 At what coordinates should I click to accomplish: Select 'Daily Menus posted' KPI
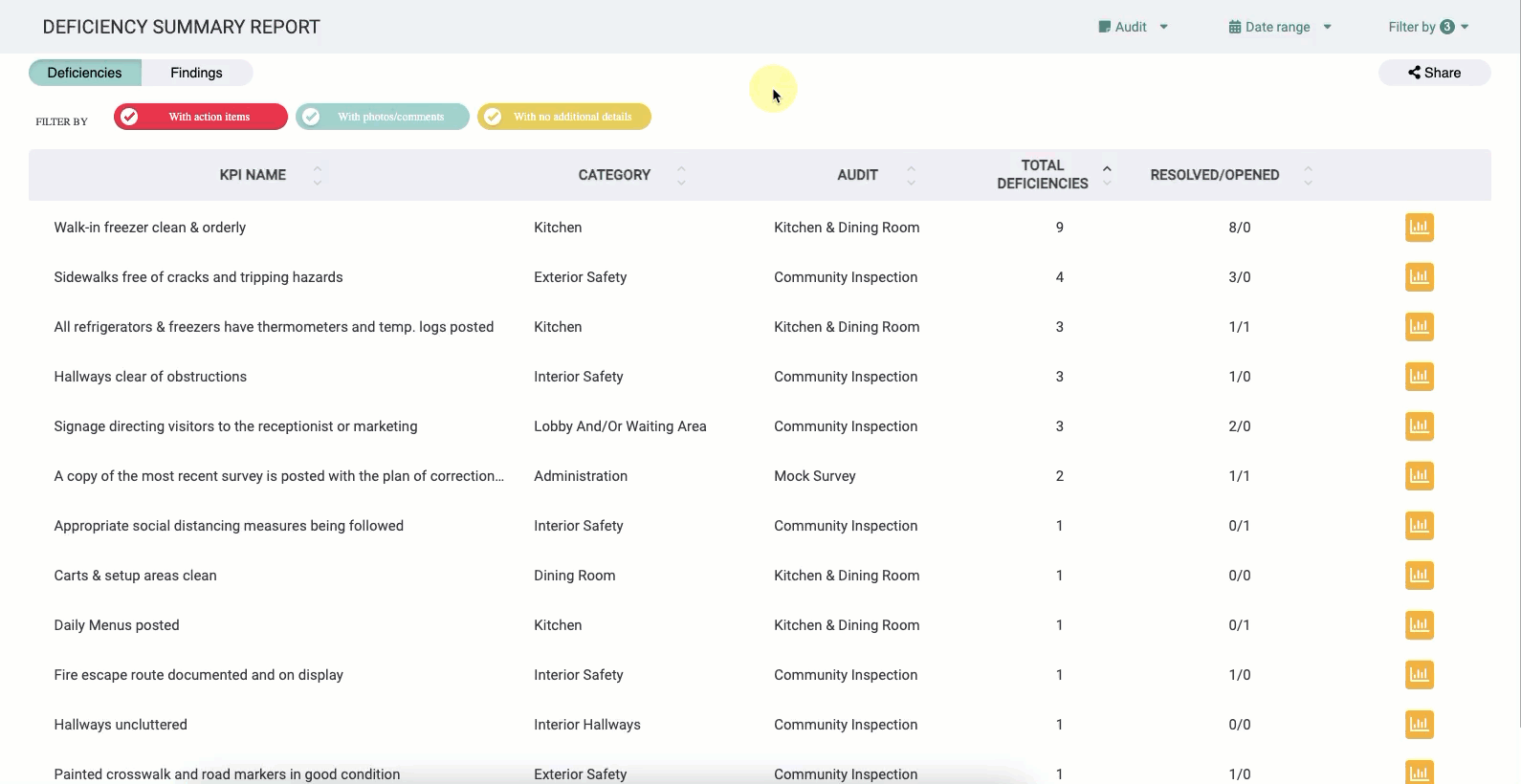point(117,625)
